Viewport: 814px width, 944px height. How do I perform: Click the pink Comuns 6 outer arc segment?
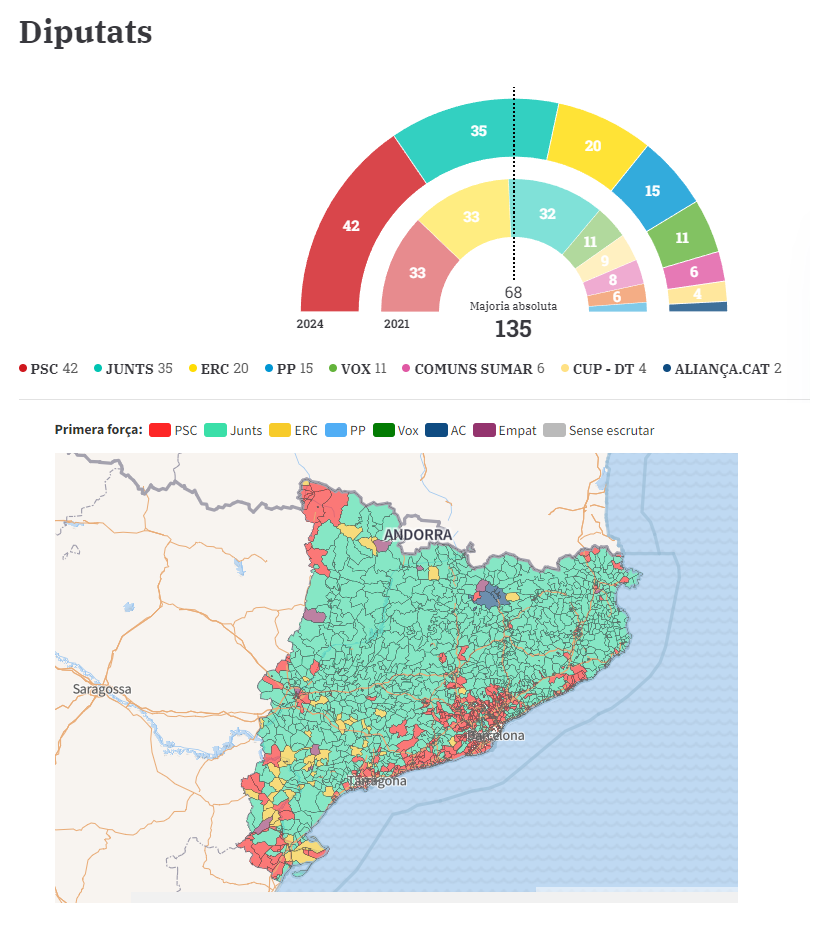coord(694,271)
